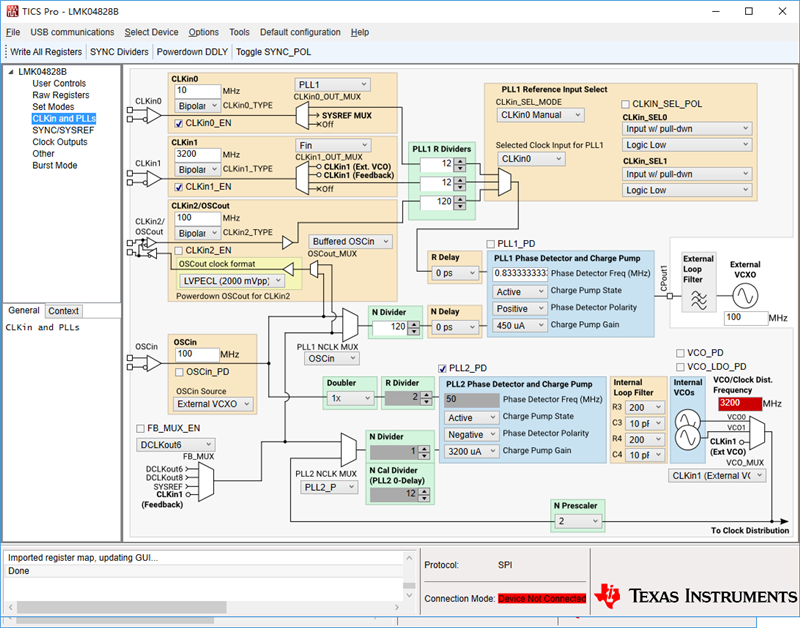Click the red 3200 MHz VCO frequency field
The image size is (800, 628).
740,403
